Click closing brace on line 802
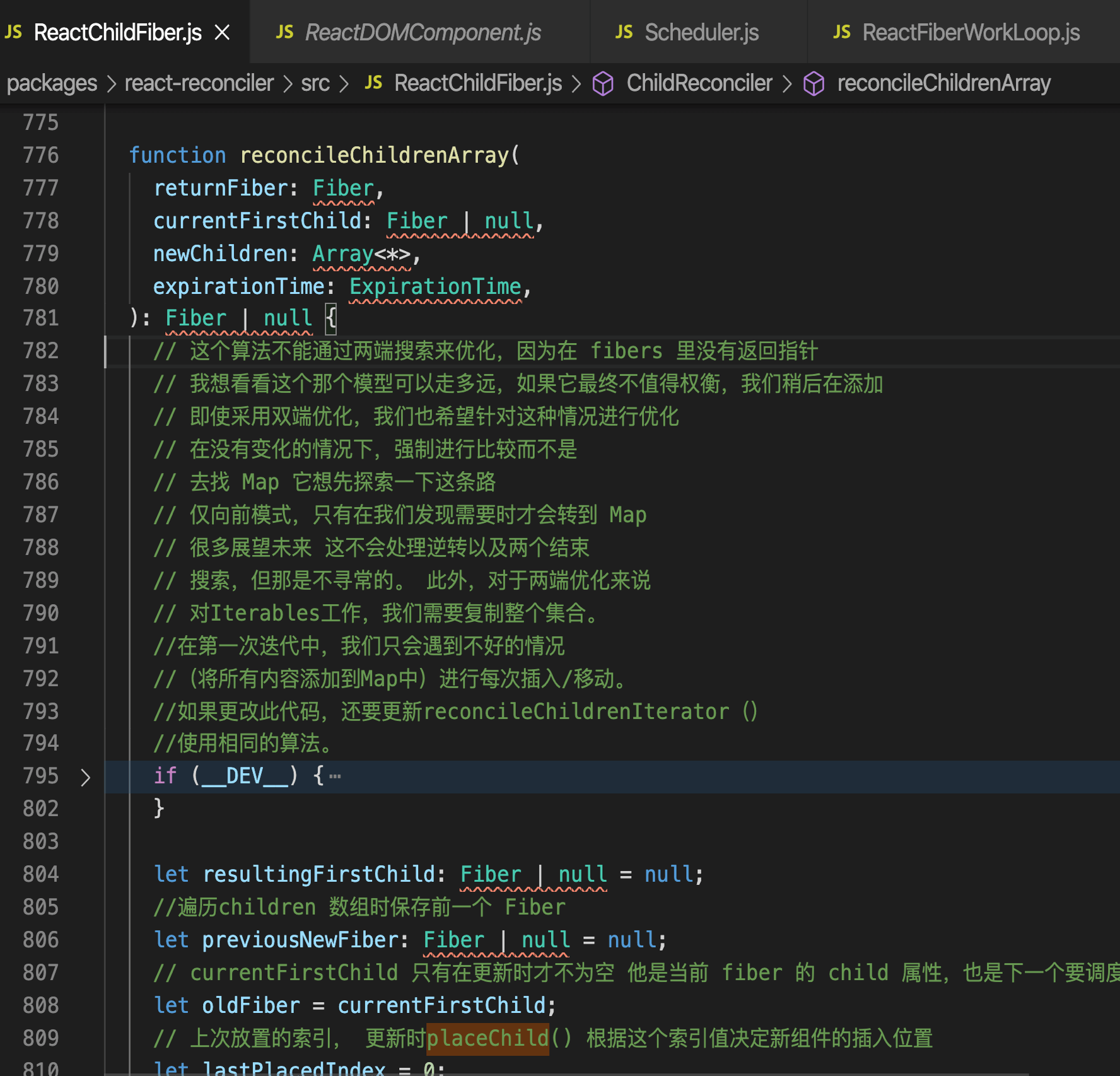 159,809
